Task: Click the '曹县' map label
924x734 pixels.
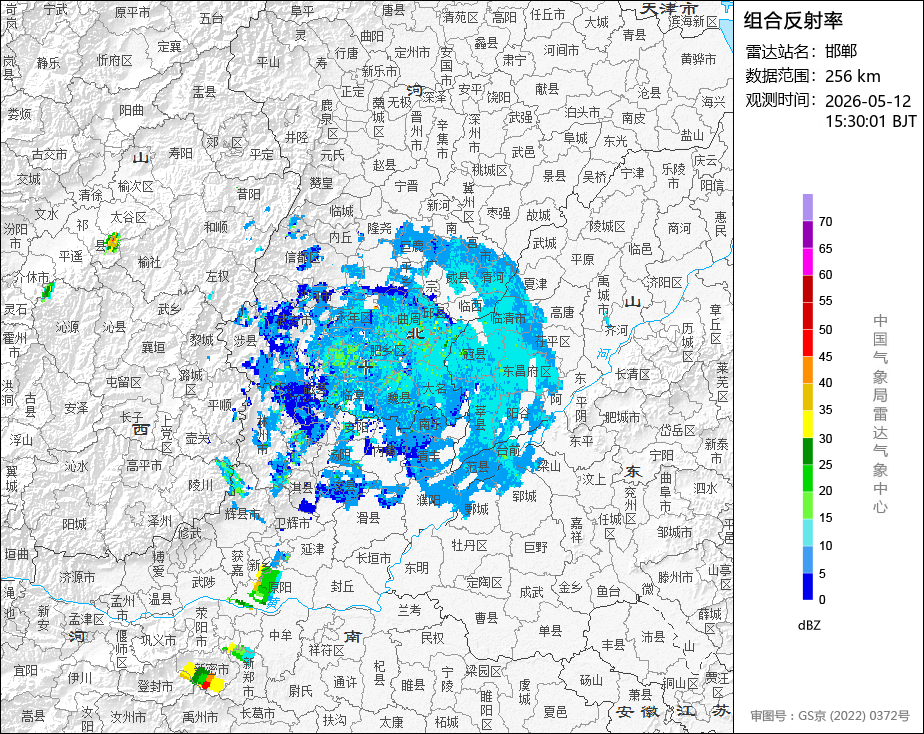Action: [487, 617]
